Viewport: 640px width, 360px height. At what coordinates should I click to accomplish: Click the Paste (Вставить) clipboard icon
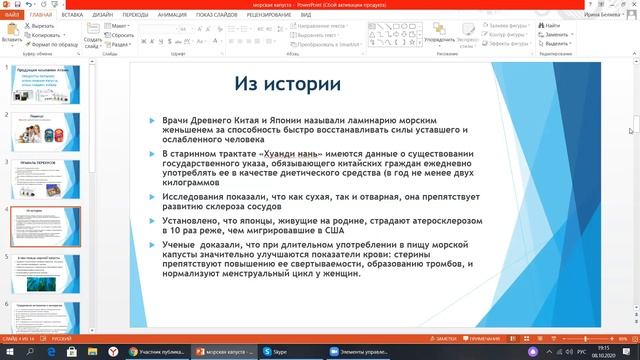coord(12,30)
